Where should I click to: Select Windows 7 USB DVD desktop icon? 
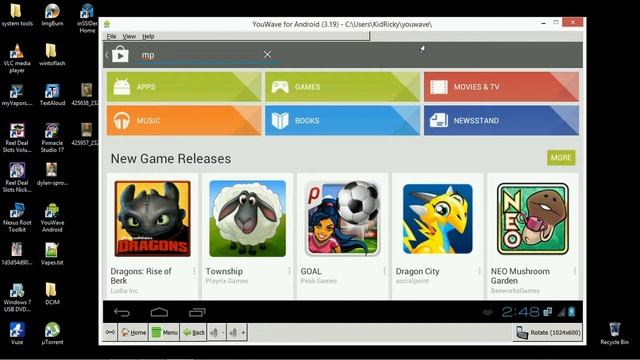pyautogui.click(x=17, y=298)
